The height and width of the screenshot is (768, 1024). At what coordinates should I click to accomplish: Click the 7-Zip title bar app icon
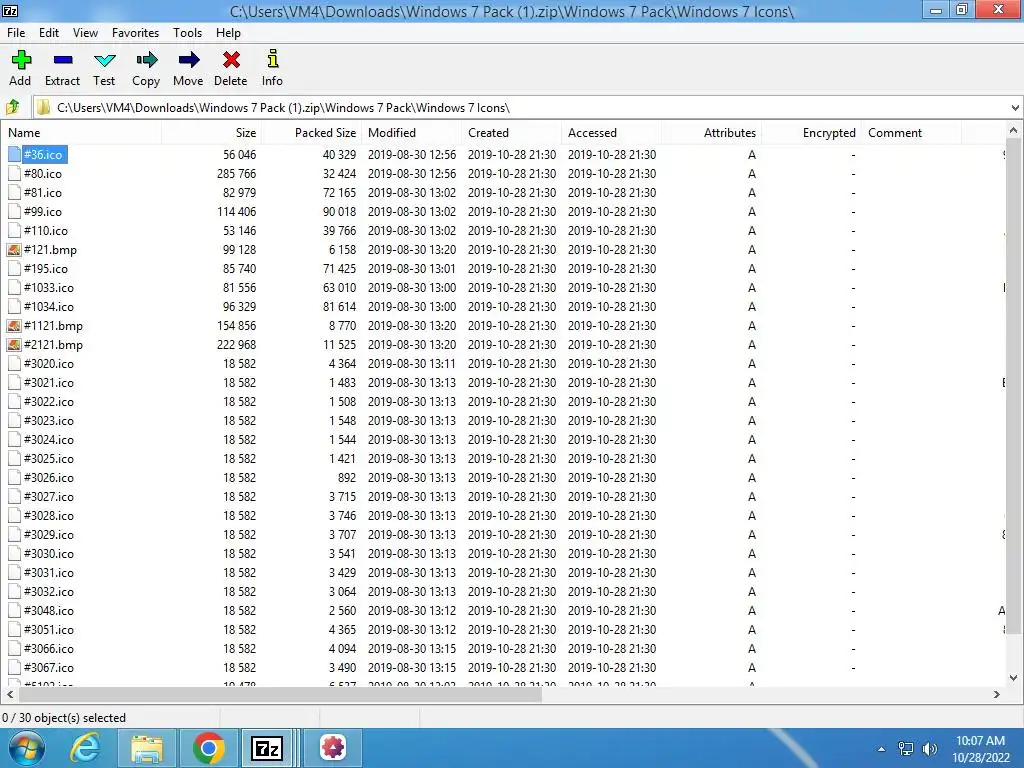10,10
